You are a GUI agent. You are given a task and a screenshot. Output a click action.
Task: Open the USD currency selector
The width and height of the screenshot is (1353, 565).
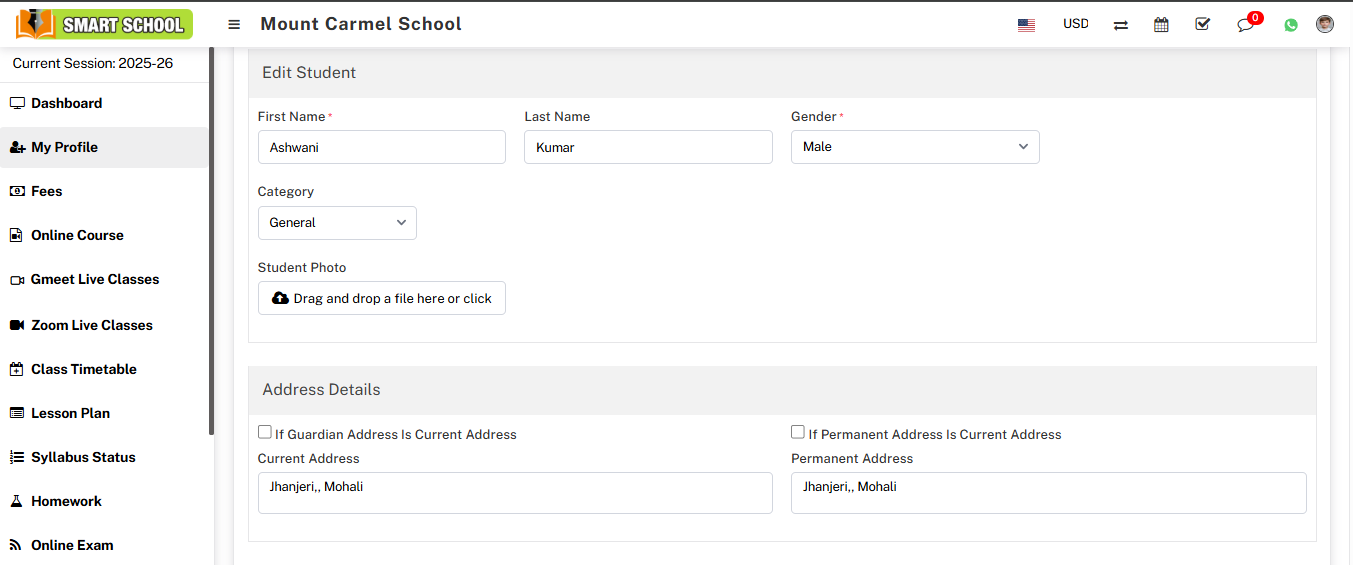coord(1076,24)
